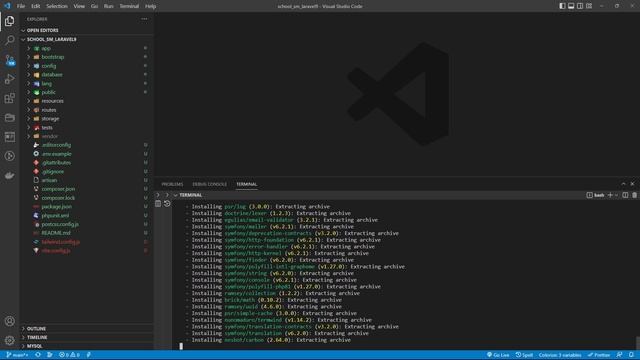The height and width of the screenshot is (360, 640).
Task: Open Customize Layout icon in title bar
Action: click(x=589, y=6)
